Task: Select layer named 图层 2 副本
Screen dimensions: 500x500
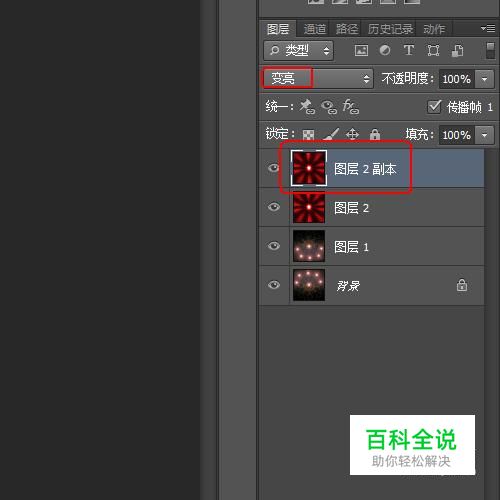Action: pyautogui.click(x=365, y=169)
